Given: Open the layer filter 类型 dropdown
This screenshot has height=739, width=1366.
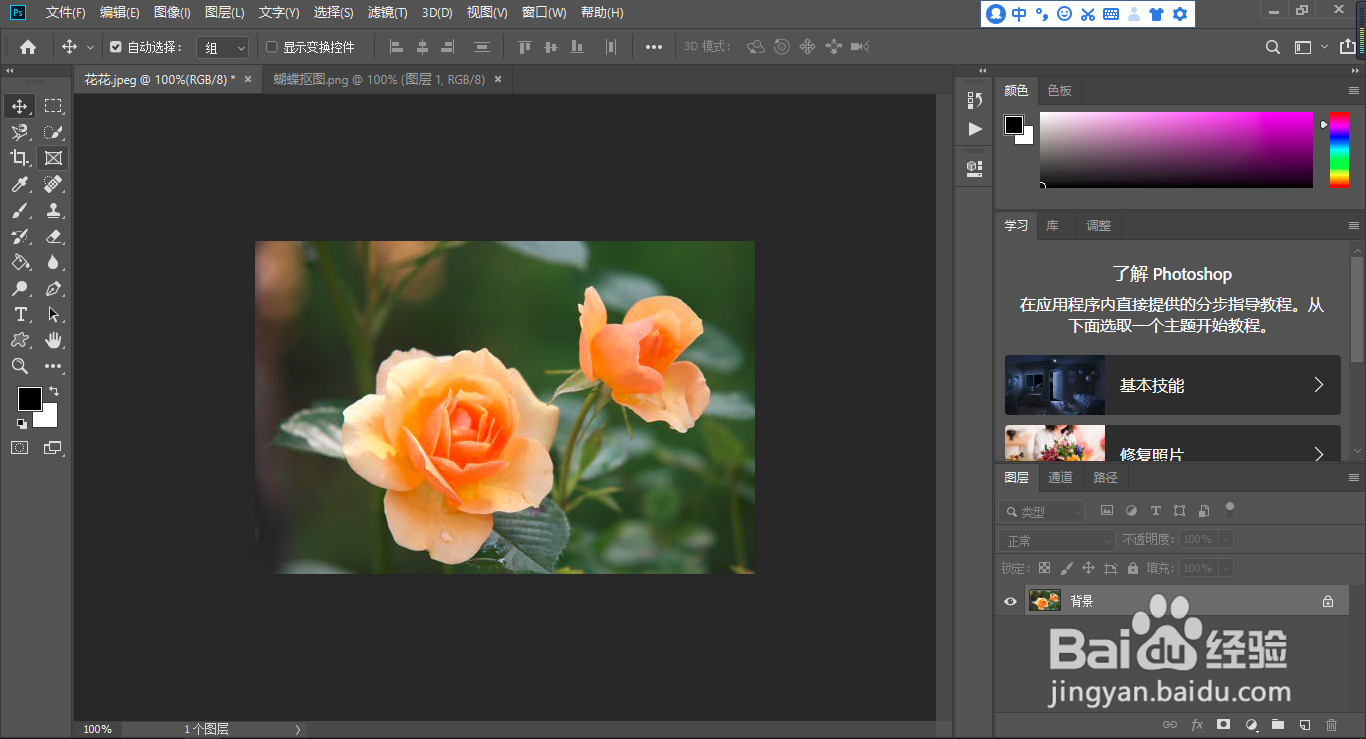Looking at the screenshot, I should 1043,511.
